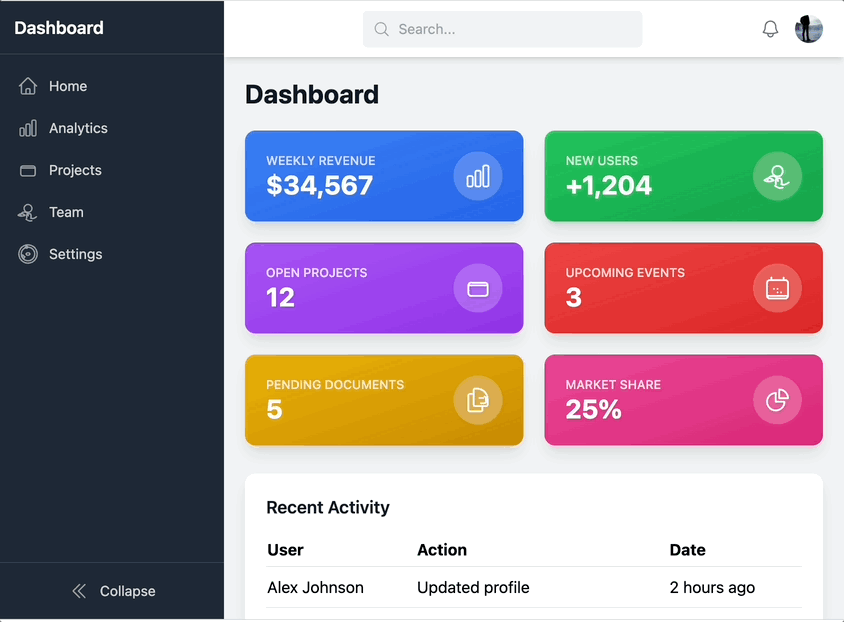Click the Alex Johnson activity row

[533, 587]
